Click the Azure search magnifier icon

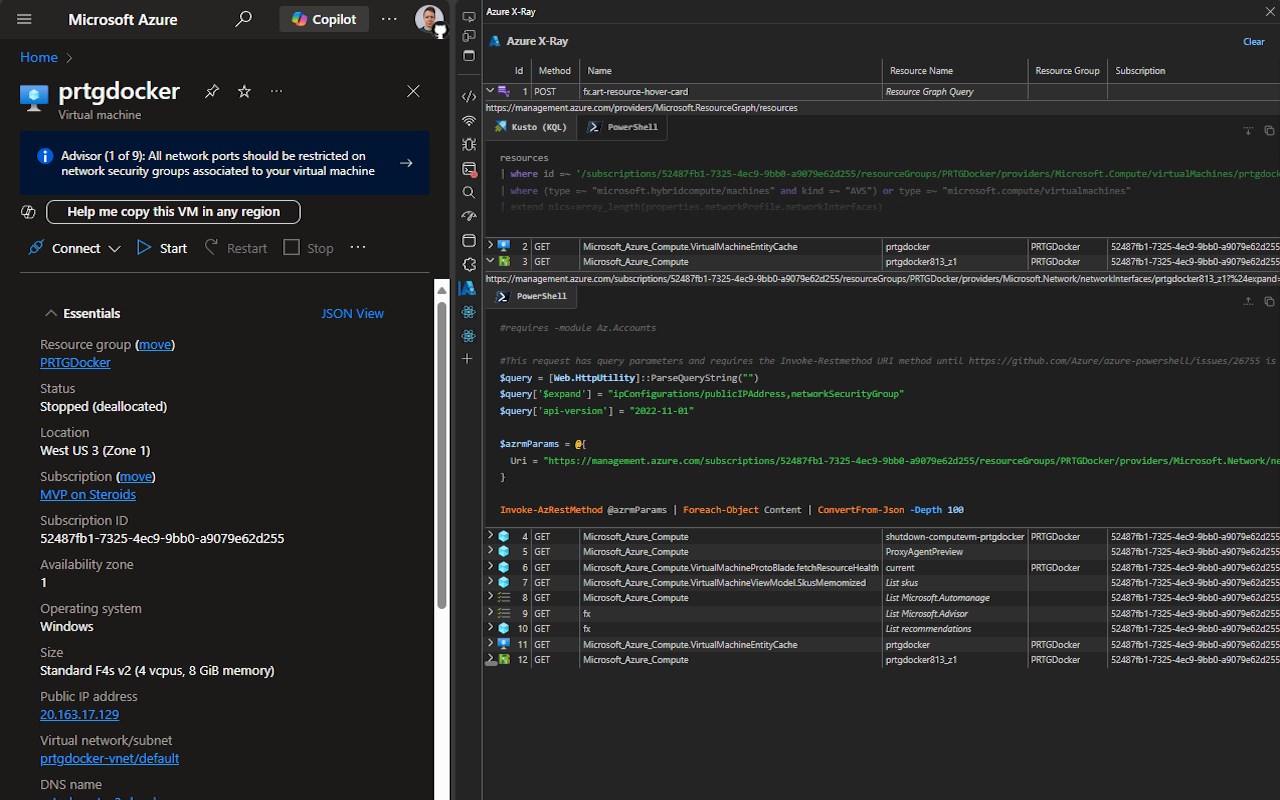point(243,19)
